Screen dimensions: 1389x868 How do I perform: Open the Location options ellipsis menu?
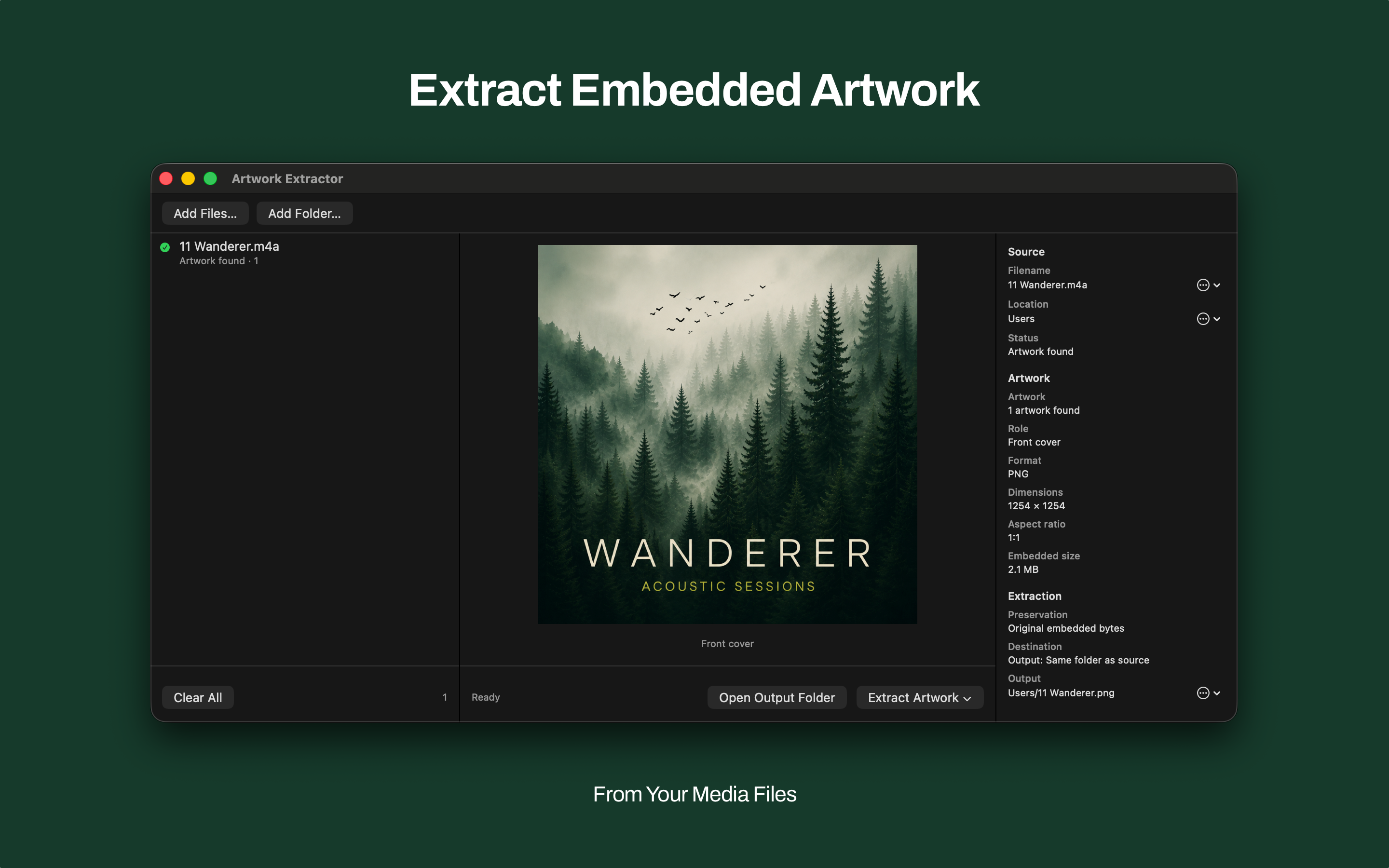pyautogui.click(x=1208, y=319)
